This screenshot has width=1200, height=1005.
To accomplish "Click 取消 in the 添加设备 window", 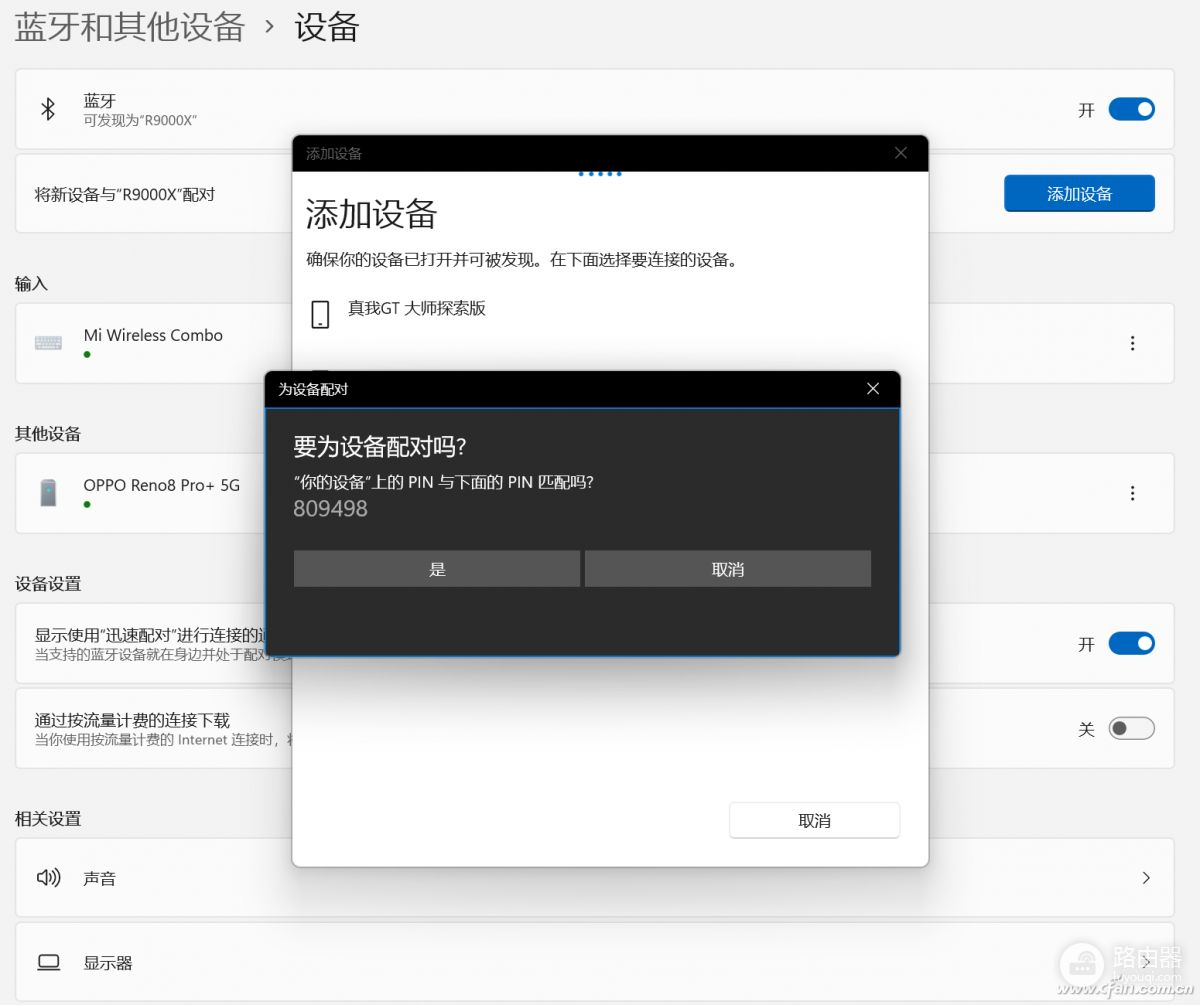I will click(x=814, y=820).
